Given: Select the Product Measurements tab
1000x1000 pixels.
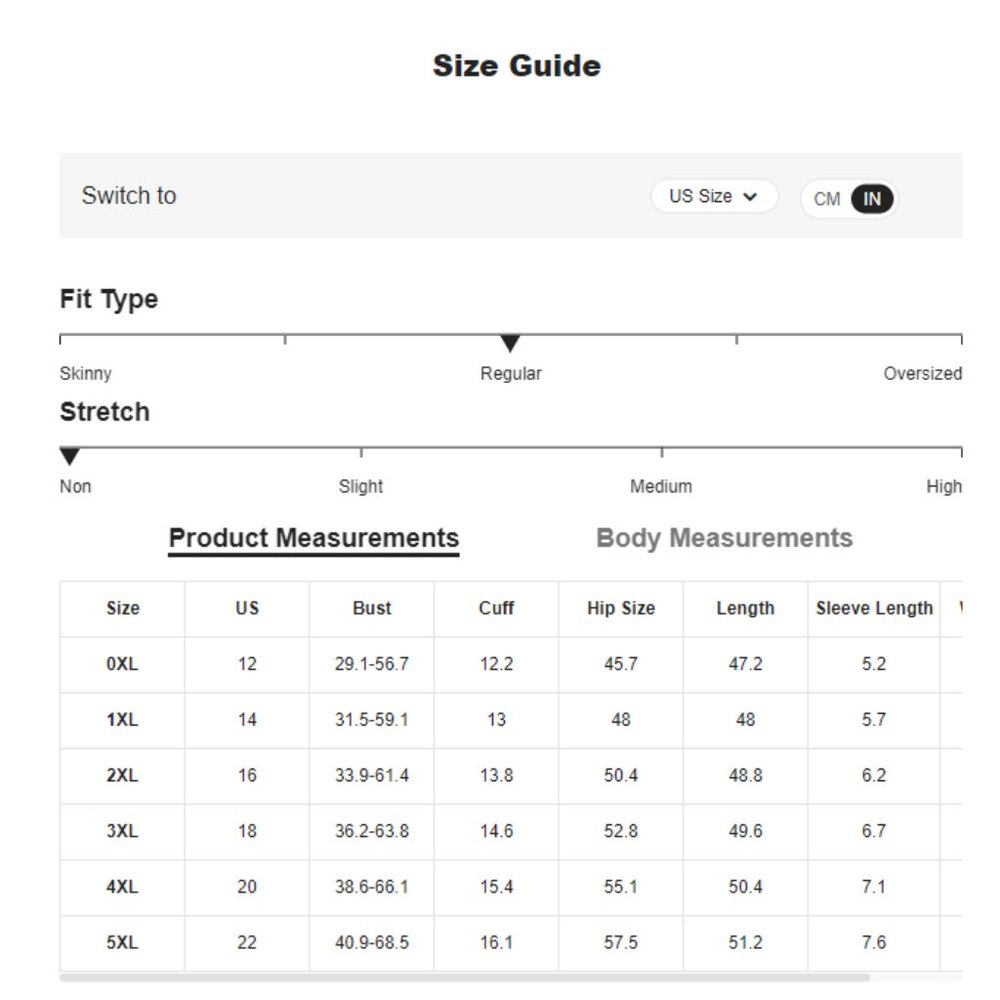Looking at the screenshot, I should point(314,538).
